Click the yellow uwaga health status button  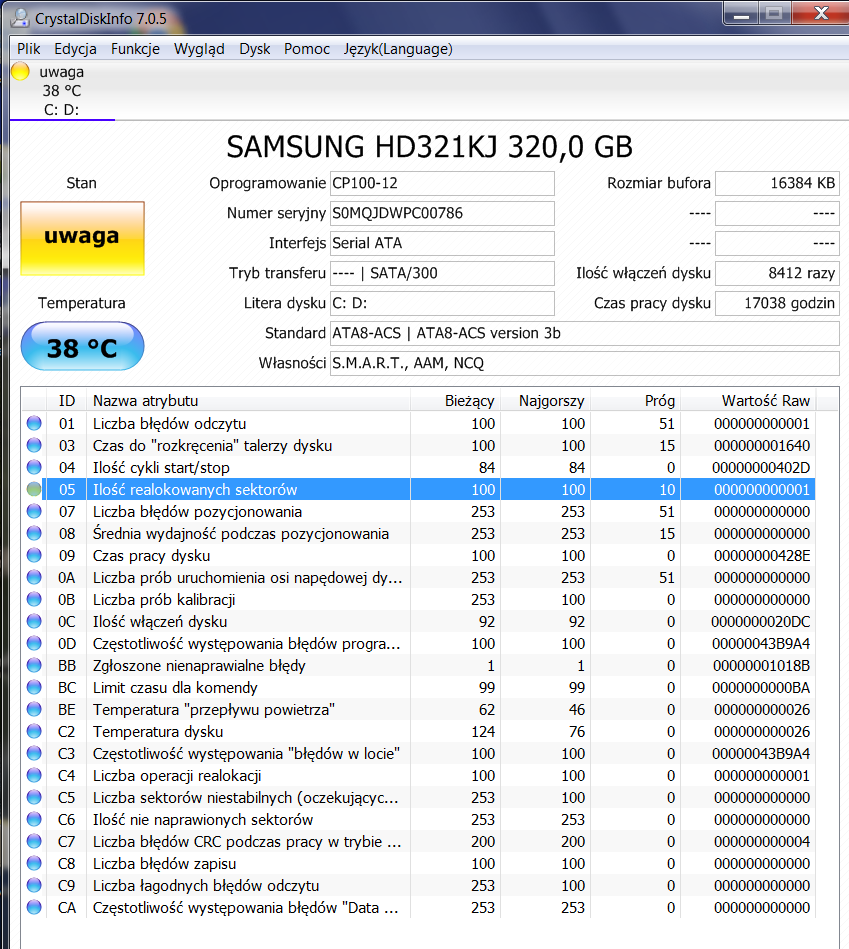[82, 238]
